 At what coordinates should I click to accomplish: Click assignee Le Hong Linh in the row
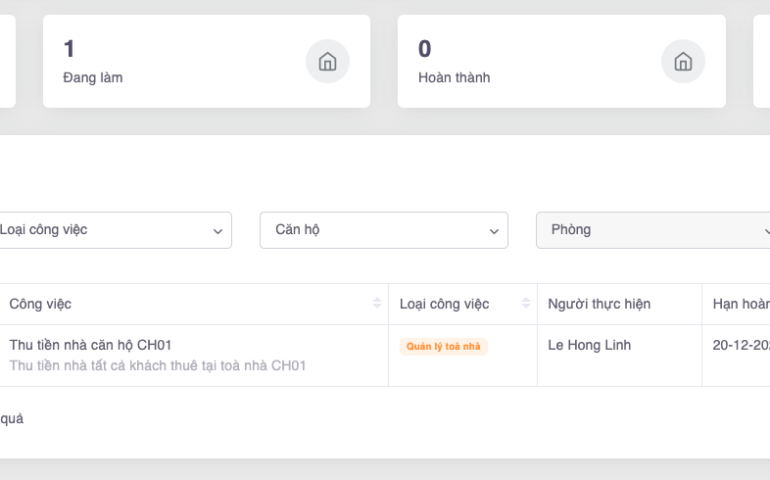(589, 345)
